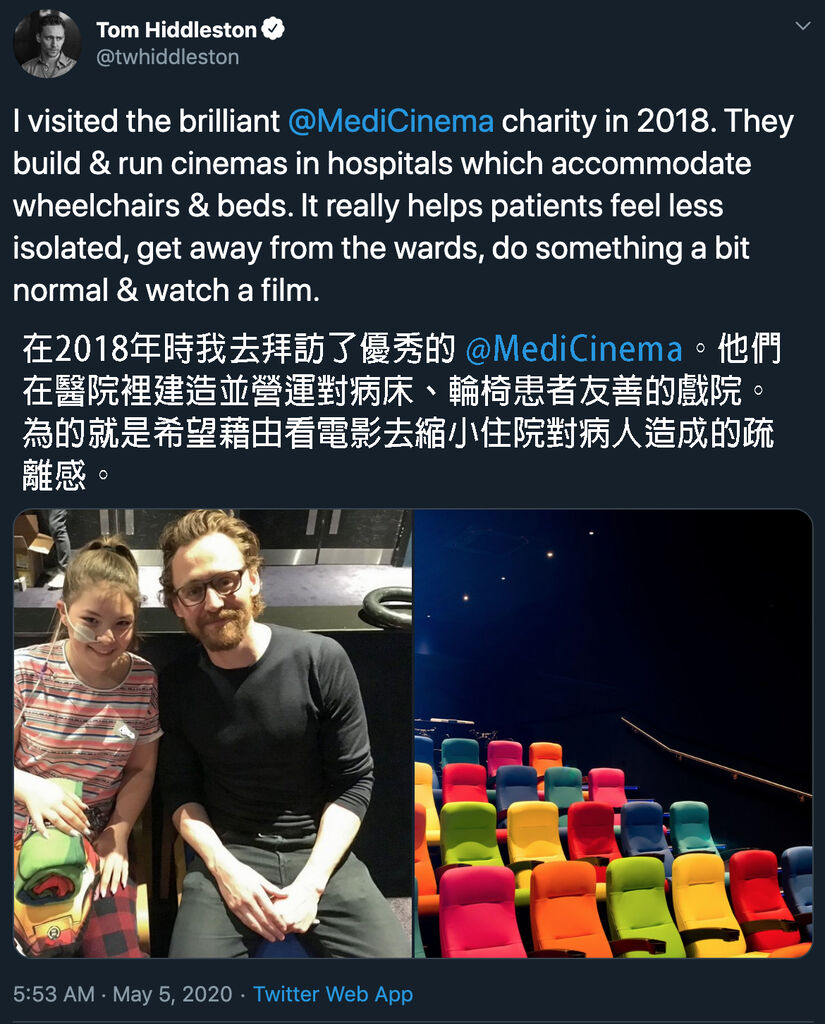Click the 5:53 AM timestamp
The image size is (825, 1024).
tap(54, 994)
